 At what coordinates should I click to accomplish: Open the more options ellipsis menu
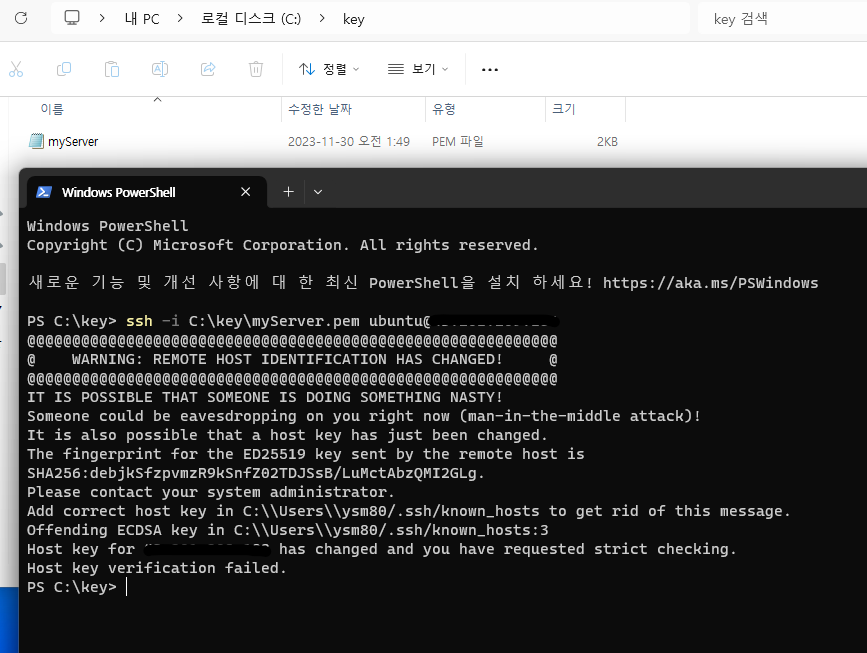point(490,70)
